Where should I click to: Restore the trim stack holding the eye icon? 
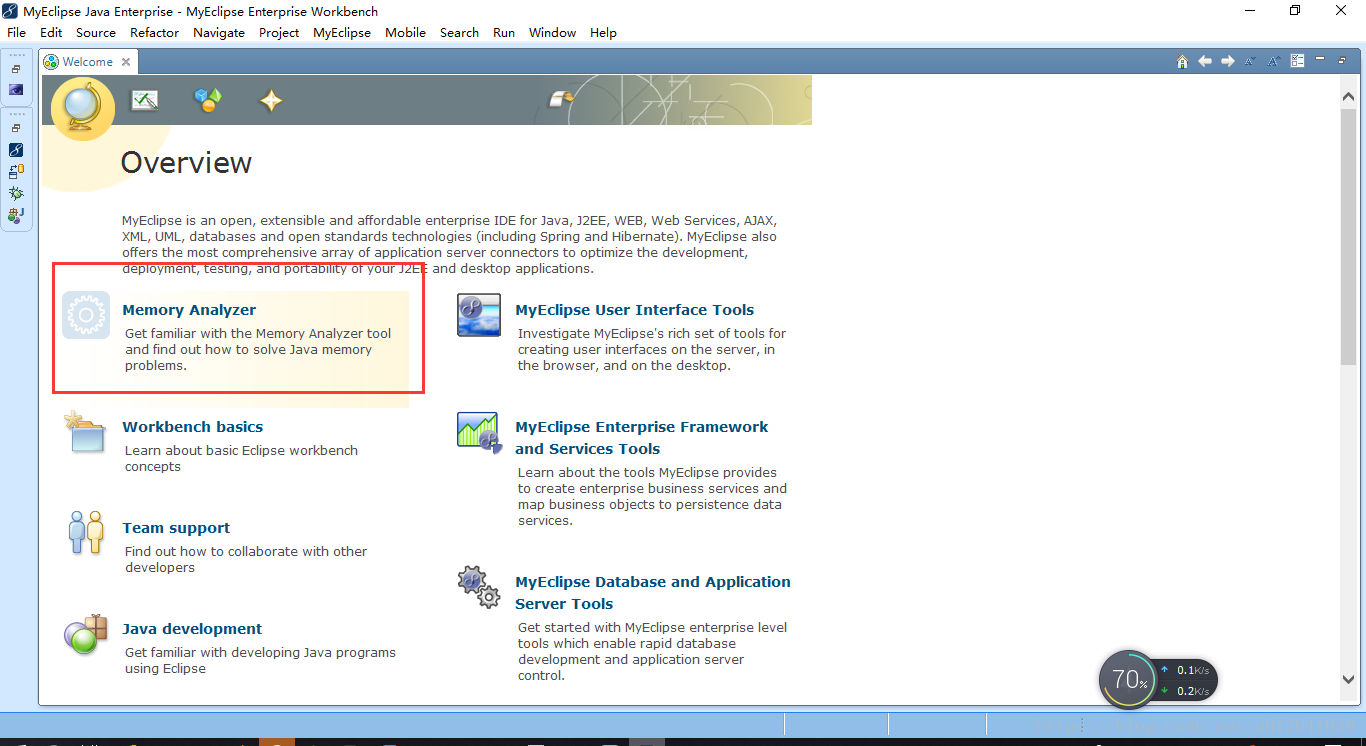tap(16, 70)
